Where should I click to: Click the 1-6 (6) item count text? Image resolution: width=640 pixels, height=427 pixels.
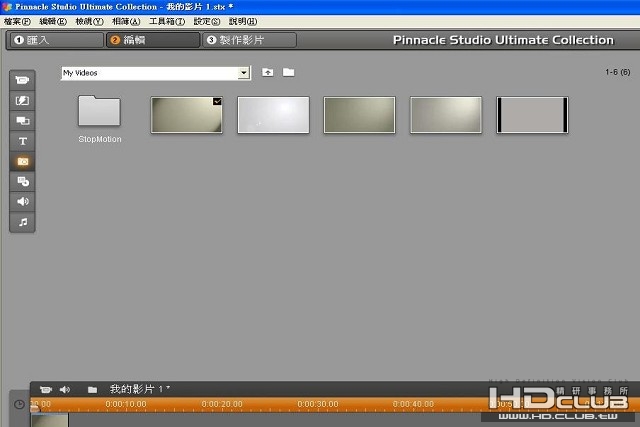[618, 72]
